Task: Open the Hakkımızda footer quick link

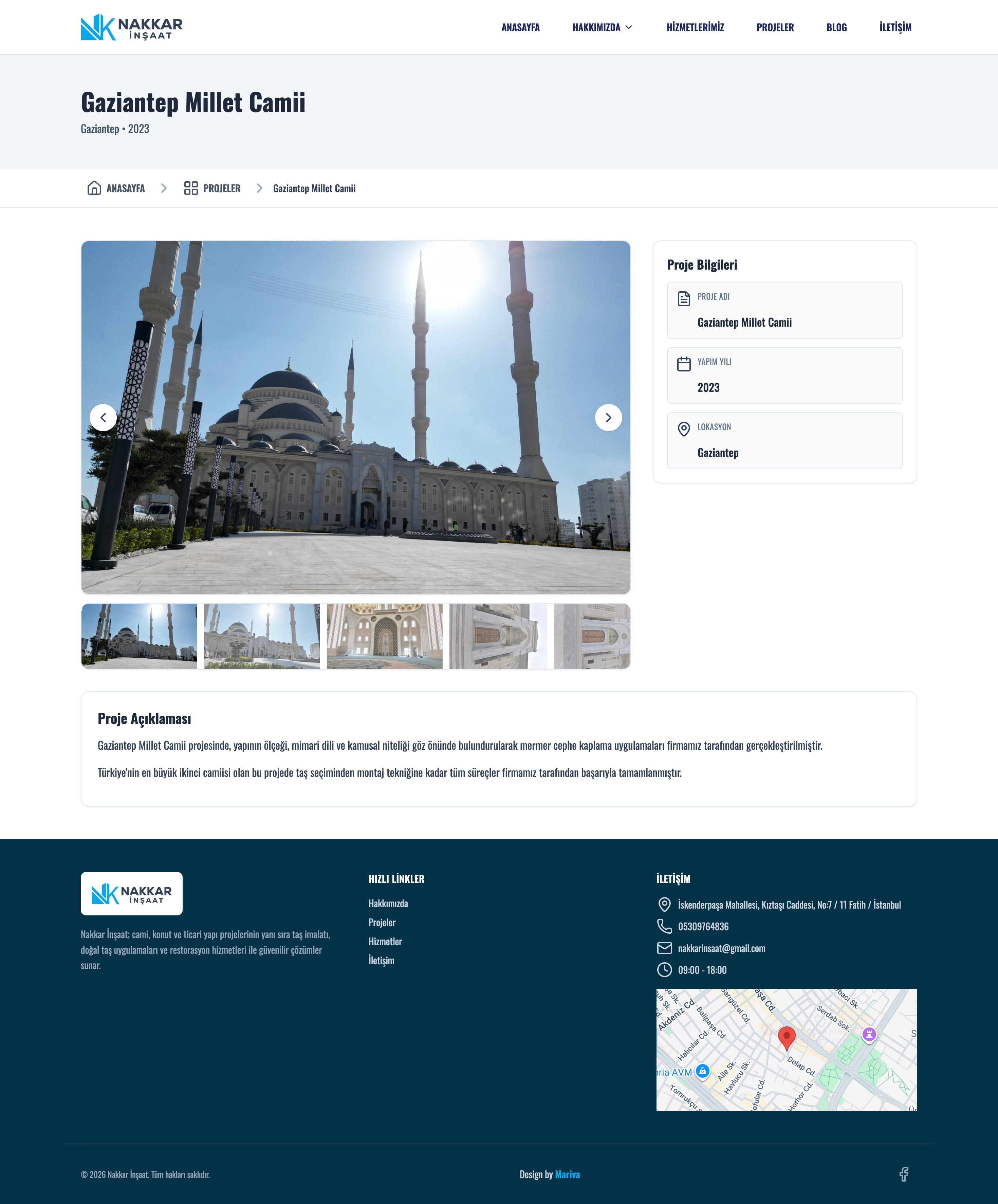Action: 388,903
